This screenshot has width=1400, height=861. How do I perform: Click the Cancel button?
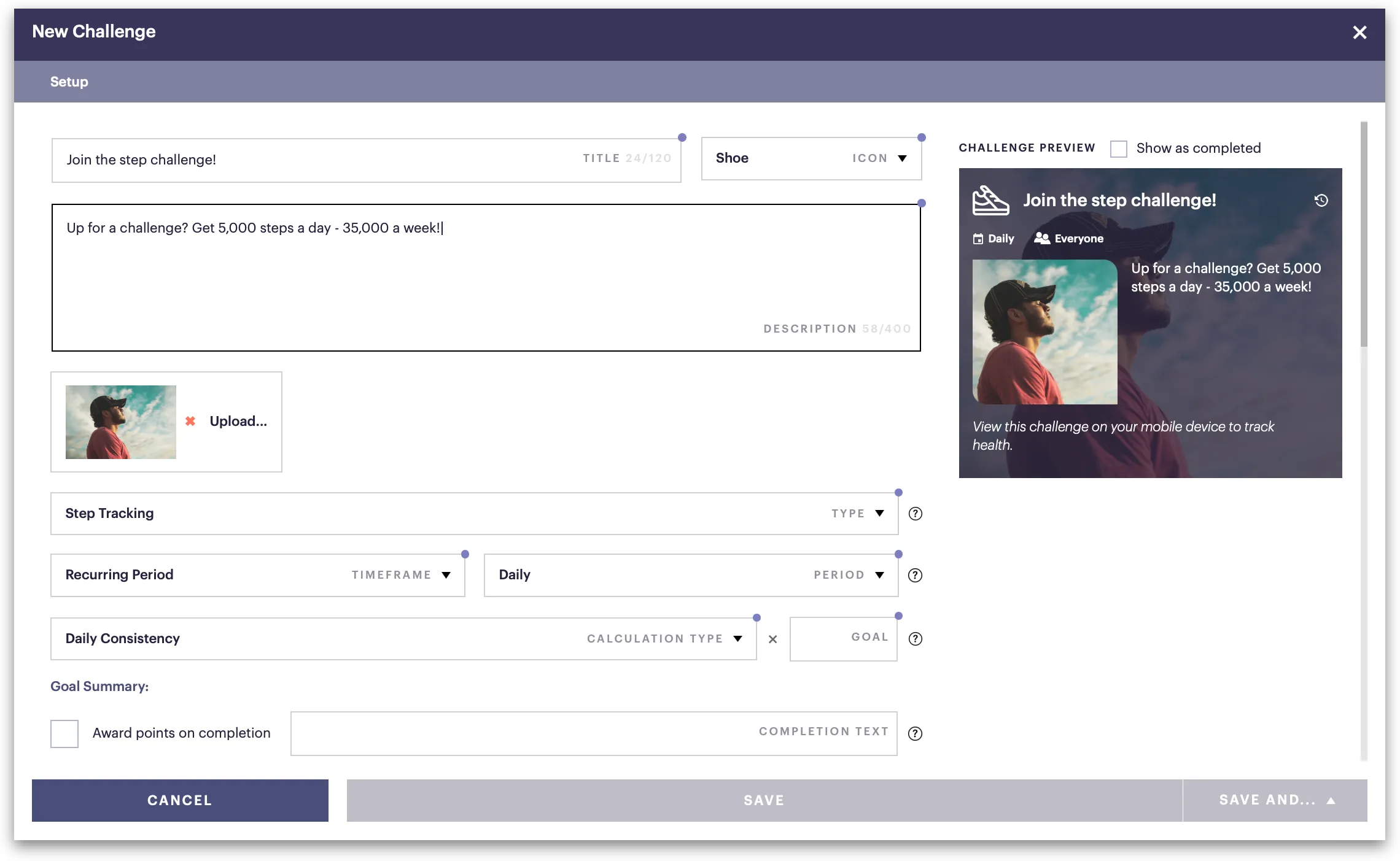pos(180,800)
